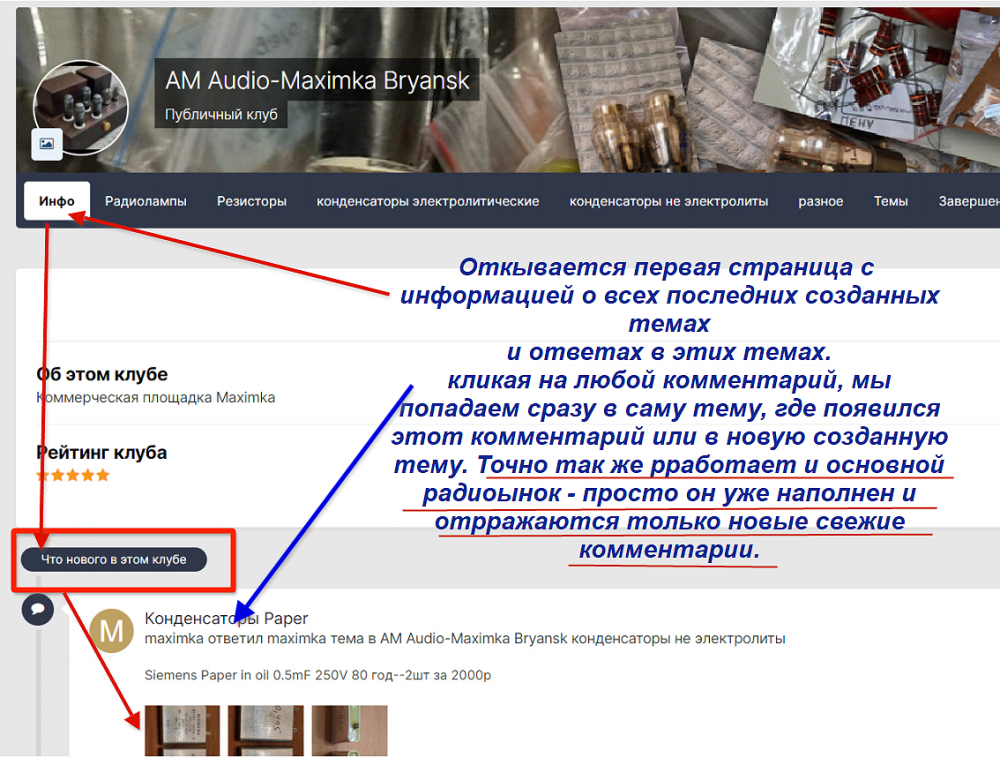Open the third capacitor photo thumbnail
This screenshot has width=1000, height=758.
[349, 731]
